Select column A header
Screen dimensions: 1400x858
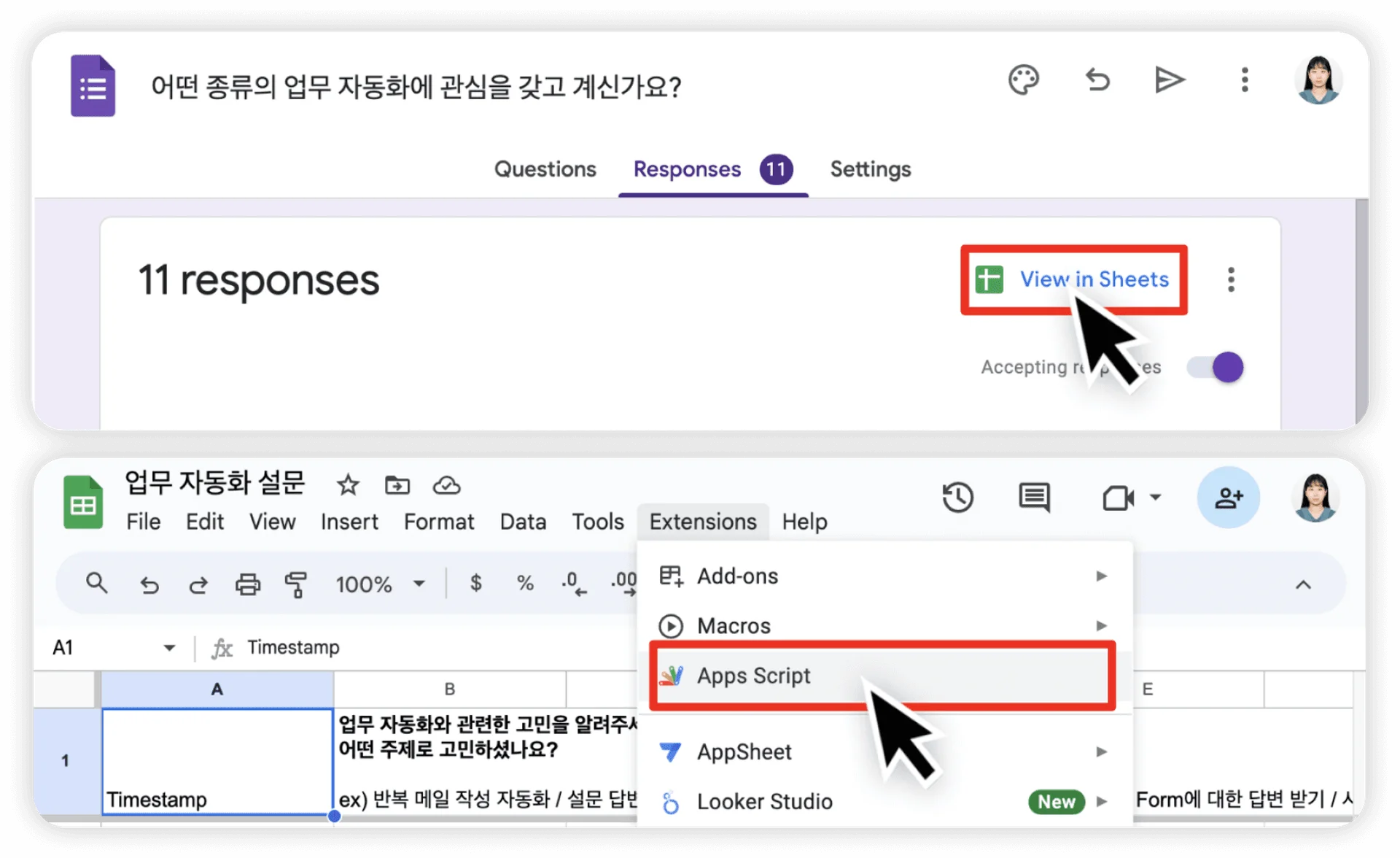217,689
